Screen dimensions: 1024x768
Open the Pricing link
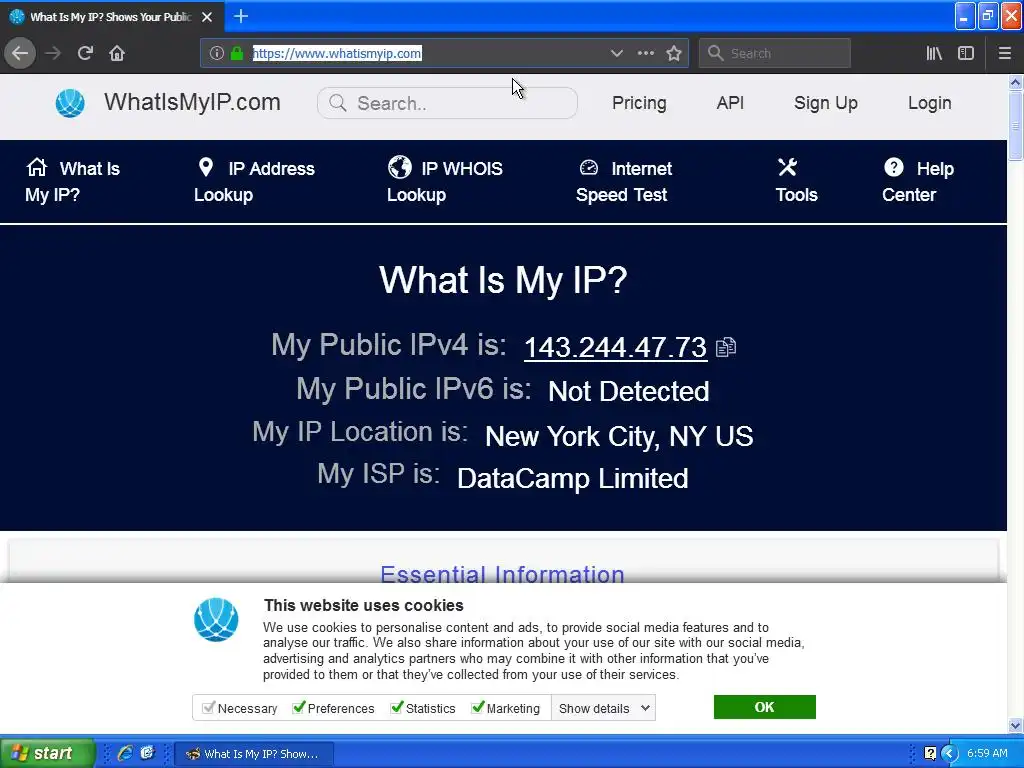click(x=639, y=103)
